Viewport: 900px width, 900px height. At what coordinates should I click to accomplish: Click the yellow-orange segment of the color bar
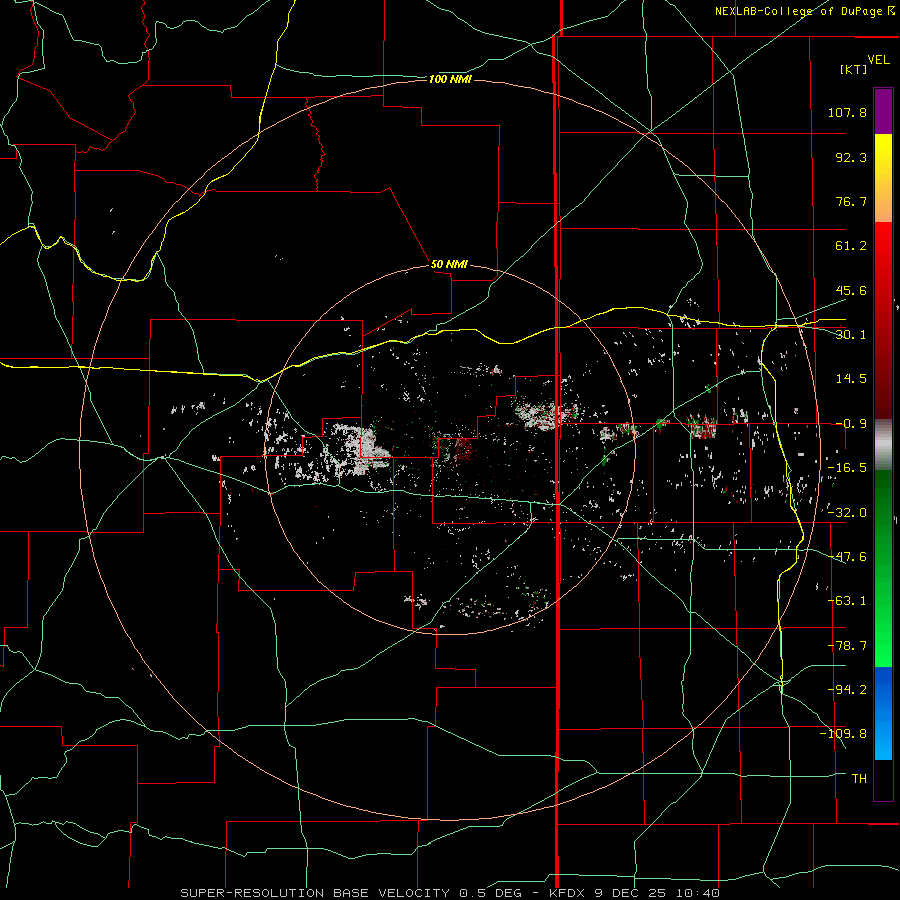click(x=883, y=178)
